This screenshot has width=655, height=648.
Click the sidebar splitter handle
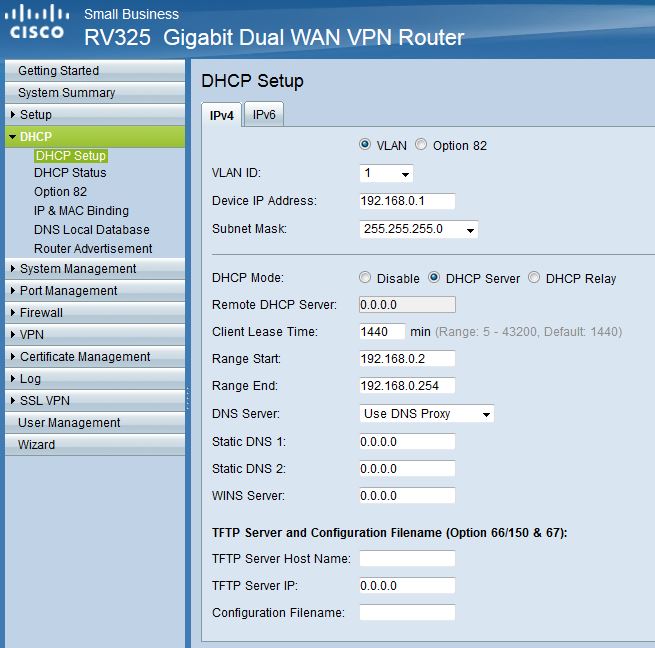[x=188, y=398]
